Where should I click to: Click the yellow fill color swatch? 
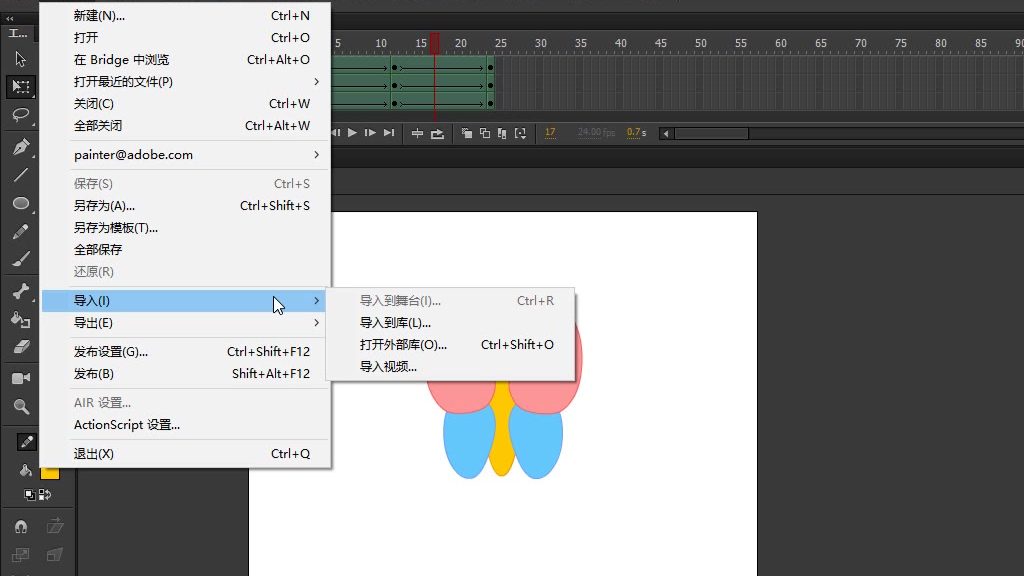50,471
